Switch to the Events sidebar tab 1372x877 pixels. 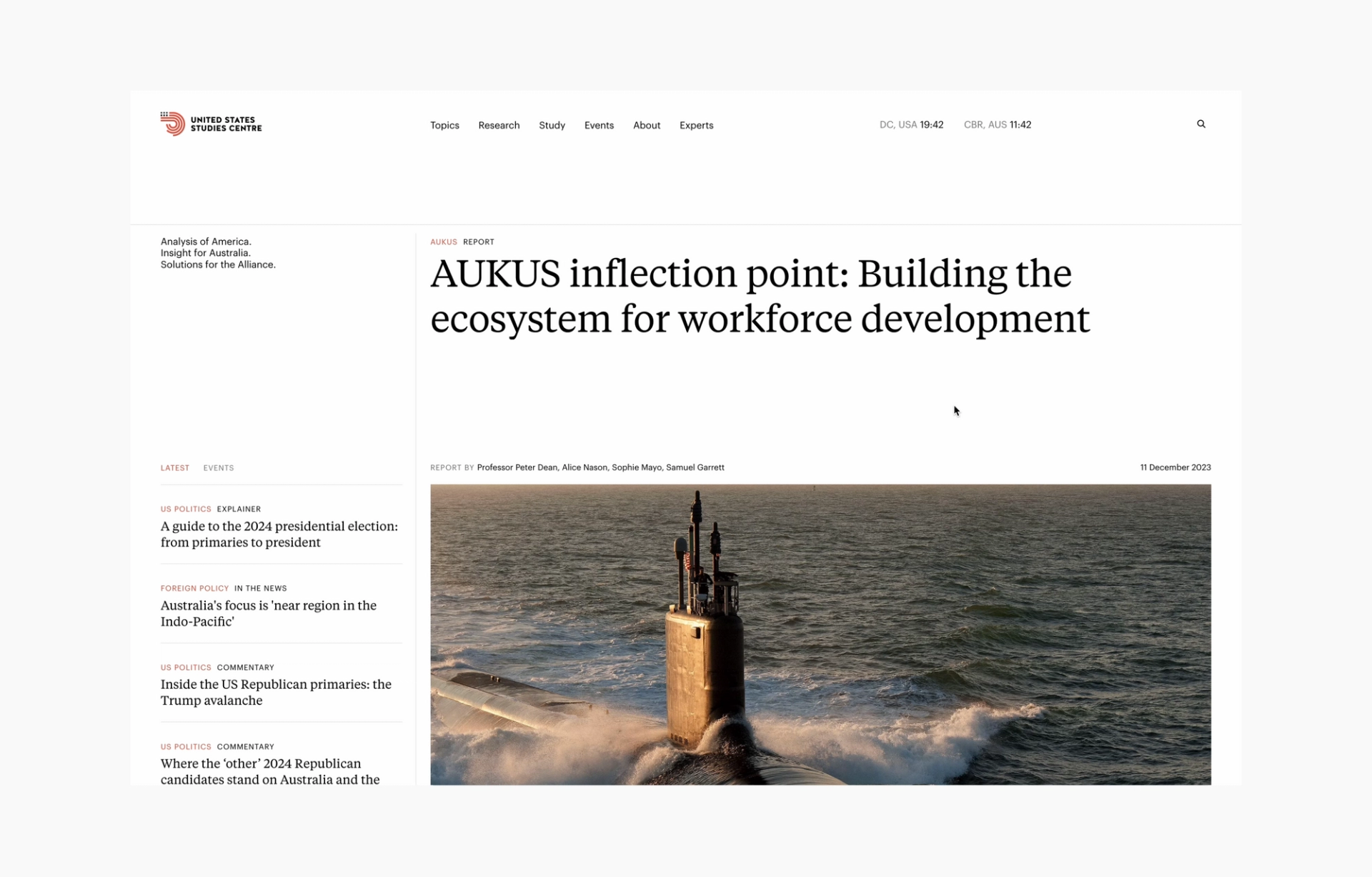pyautogui.click(x=218, y=468)
